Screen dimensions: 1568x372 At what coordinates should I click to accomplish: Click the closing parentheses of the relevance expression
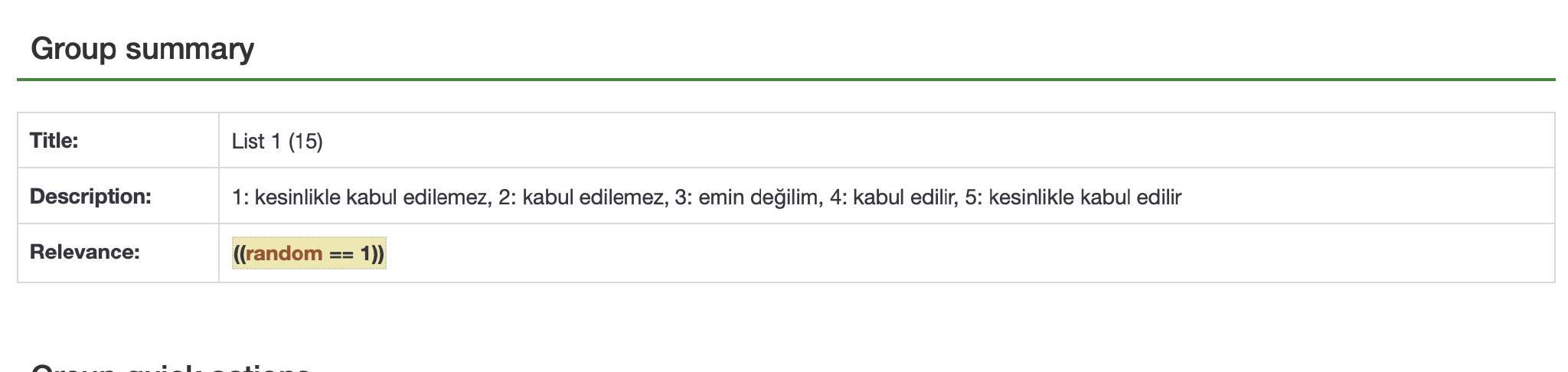[x=377, y=253]
